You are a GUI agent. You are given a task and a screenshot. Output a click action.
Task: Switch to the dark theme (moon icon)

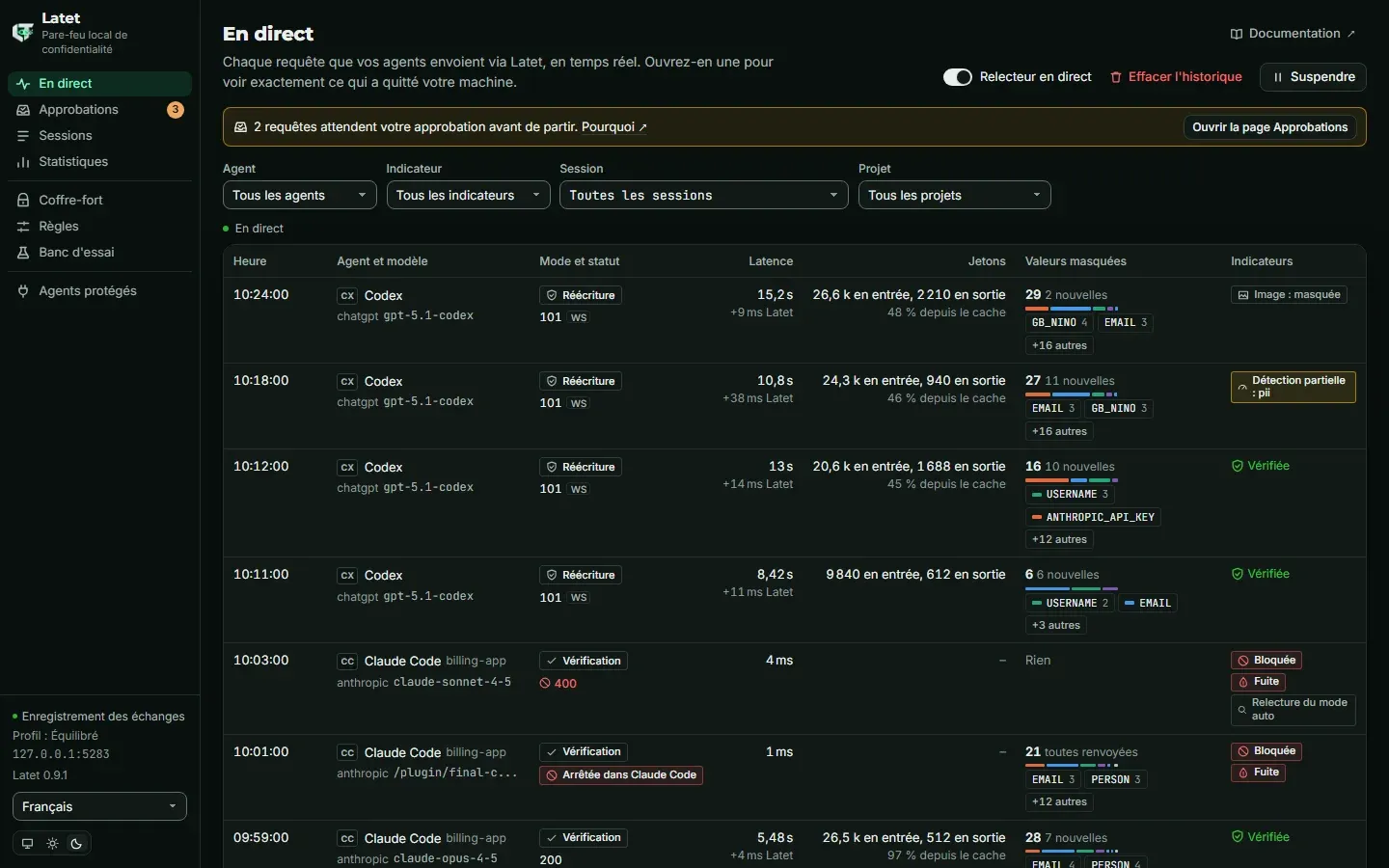77,844
